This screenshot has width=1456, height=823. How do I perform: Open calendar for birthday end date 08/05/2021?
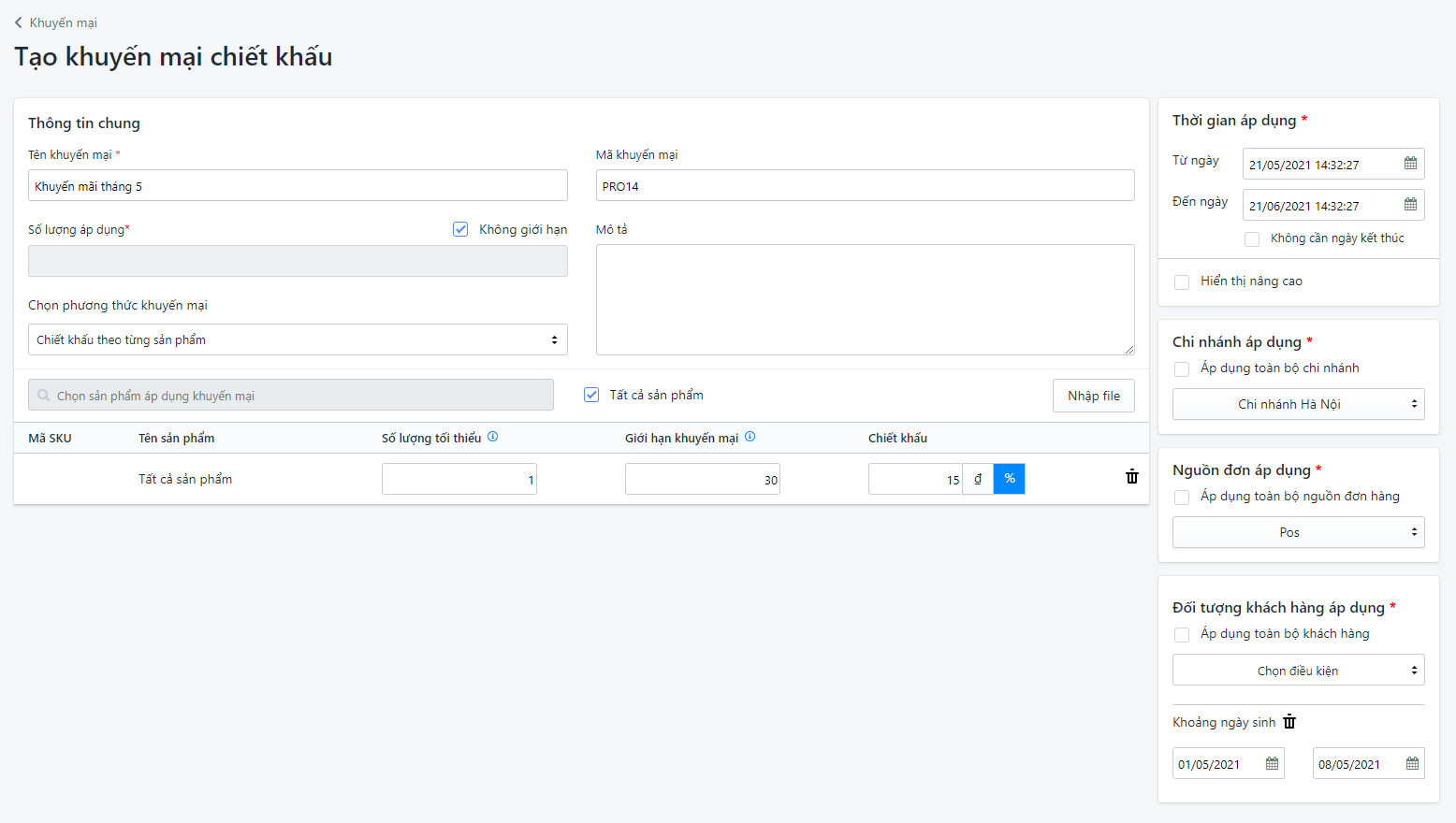1412,764
